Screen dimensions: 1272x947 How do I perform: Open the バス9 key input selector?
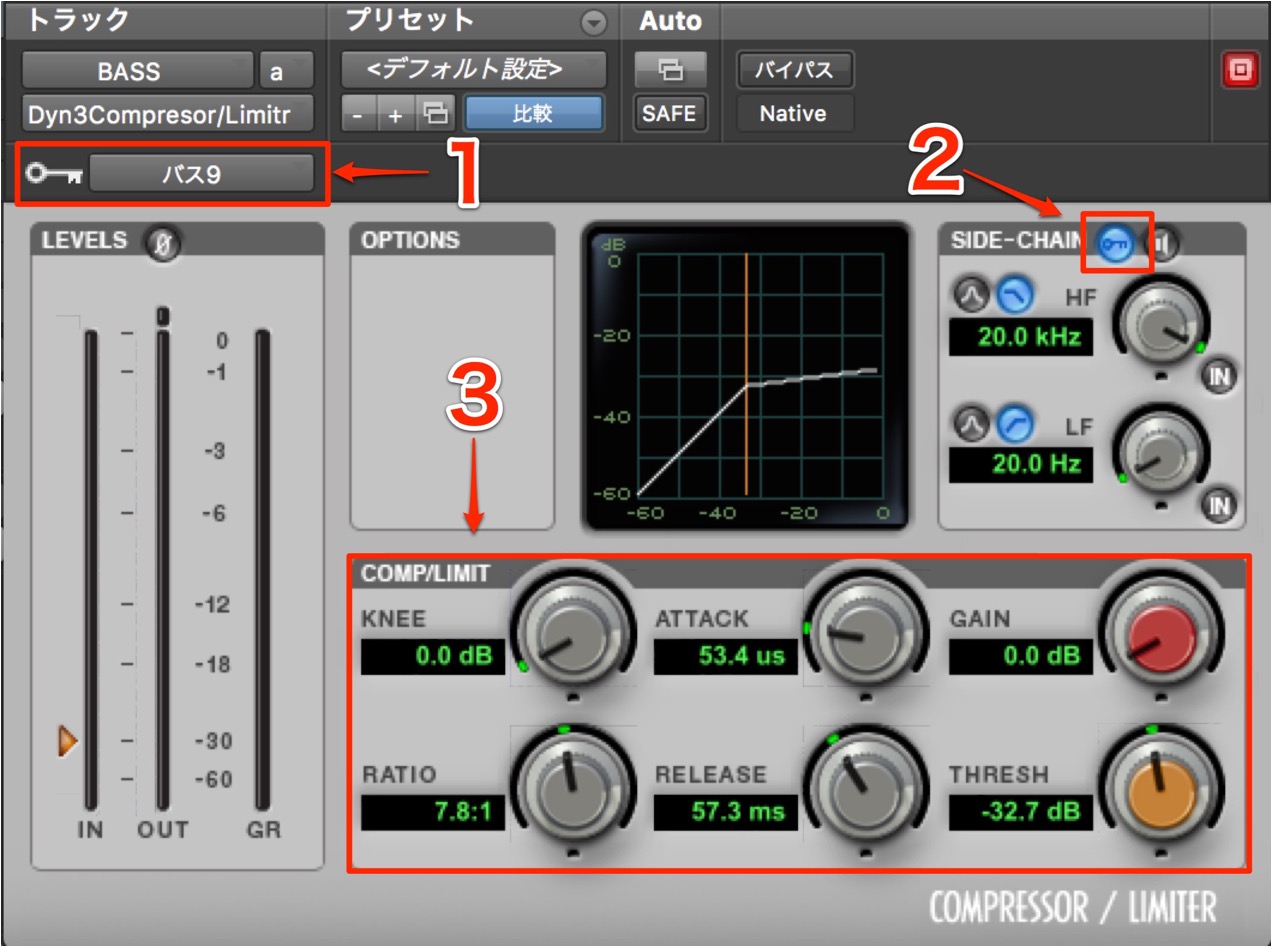202,174
